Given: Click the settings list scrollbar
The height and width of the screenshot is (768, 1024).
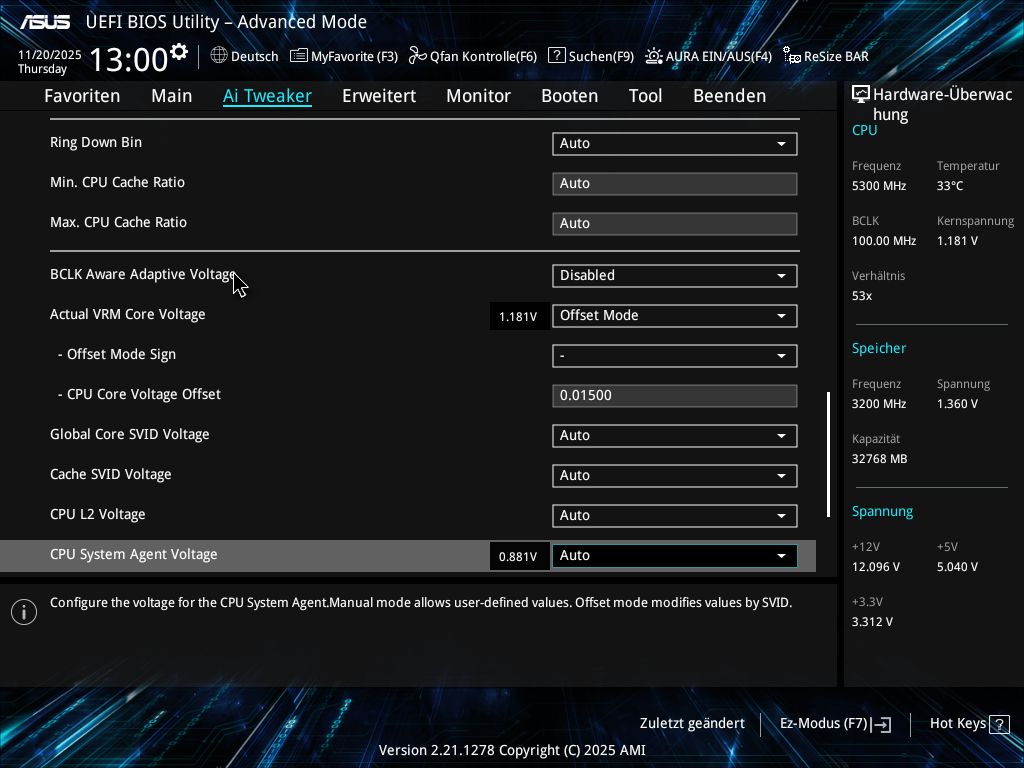Looking at the screenshot, I should pyautogui.click(x=829, y=455).
